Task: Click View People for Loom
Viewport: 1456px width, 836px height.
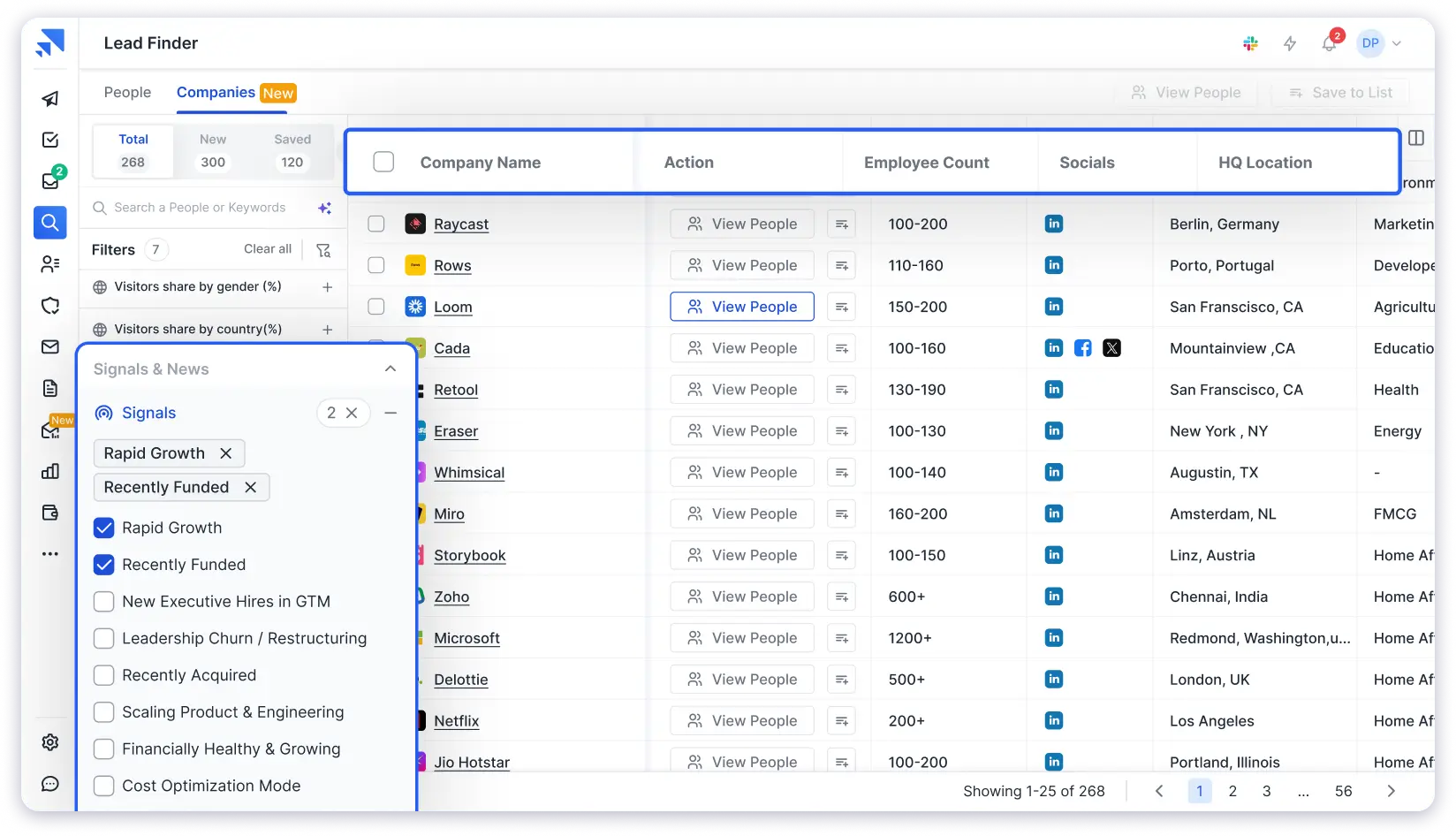Action: click(741, 306)
